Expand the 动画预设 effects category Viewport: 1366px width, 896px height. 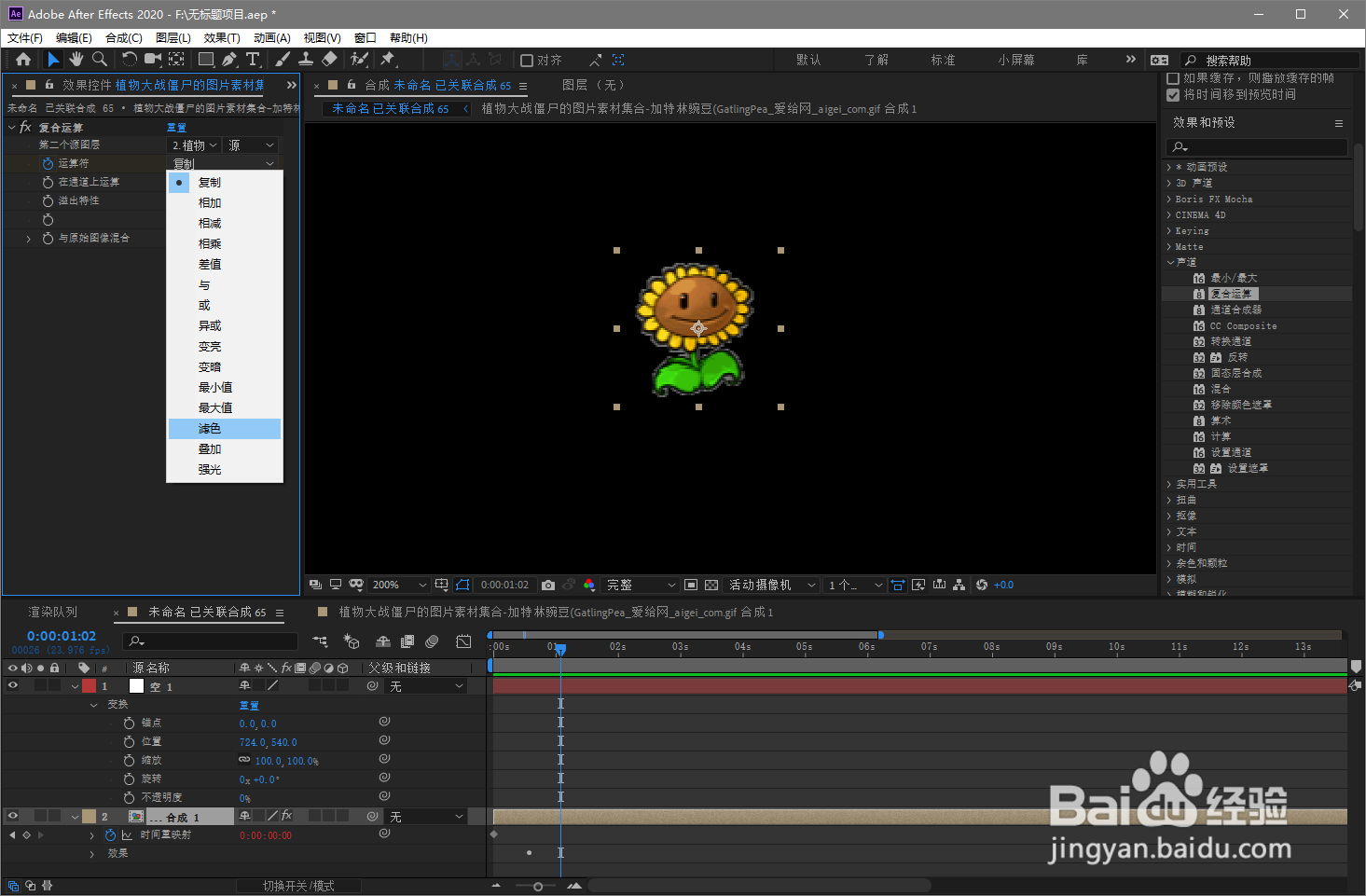click(1169, 168)
